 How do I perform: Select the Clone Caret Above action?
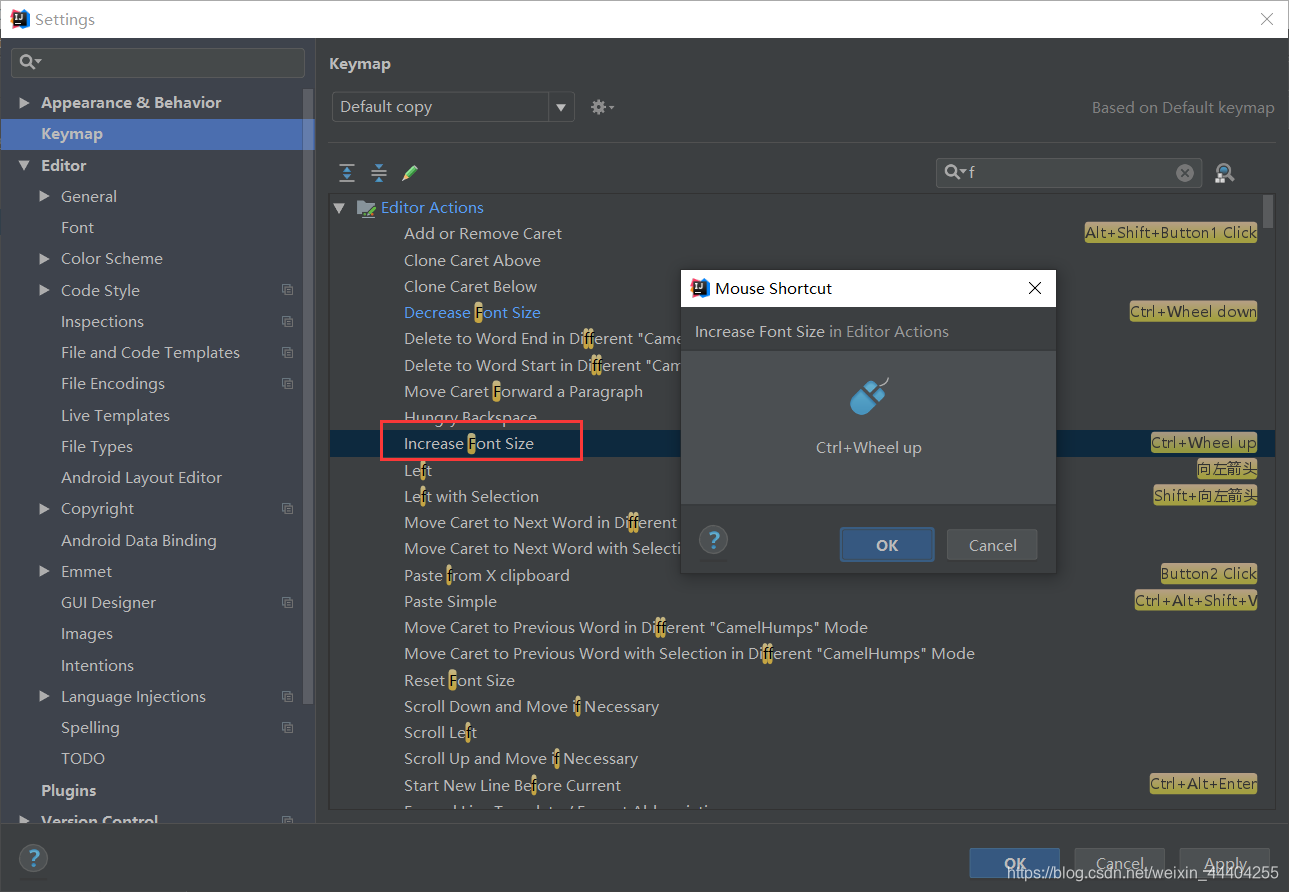[472, 261]
